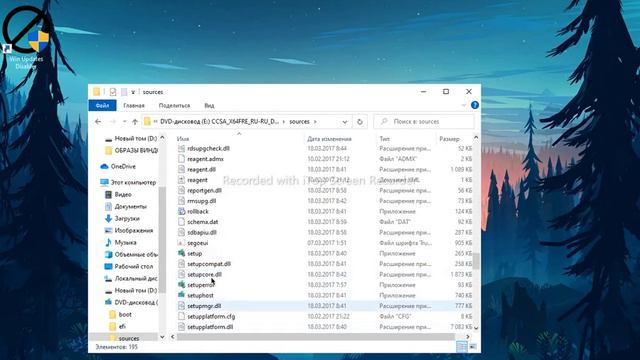Sort by Имя column header
This screenshot has height=360, width=640.
(183, 139)
